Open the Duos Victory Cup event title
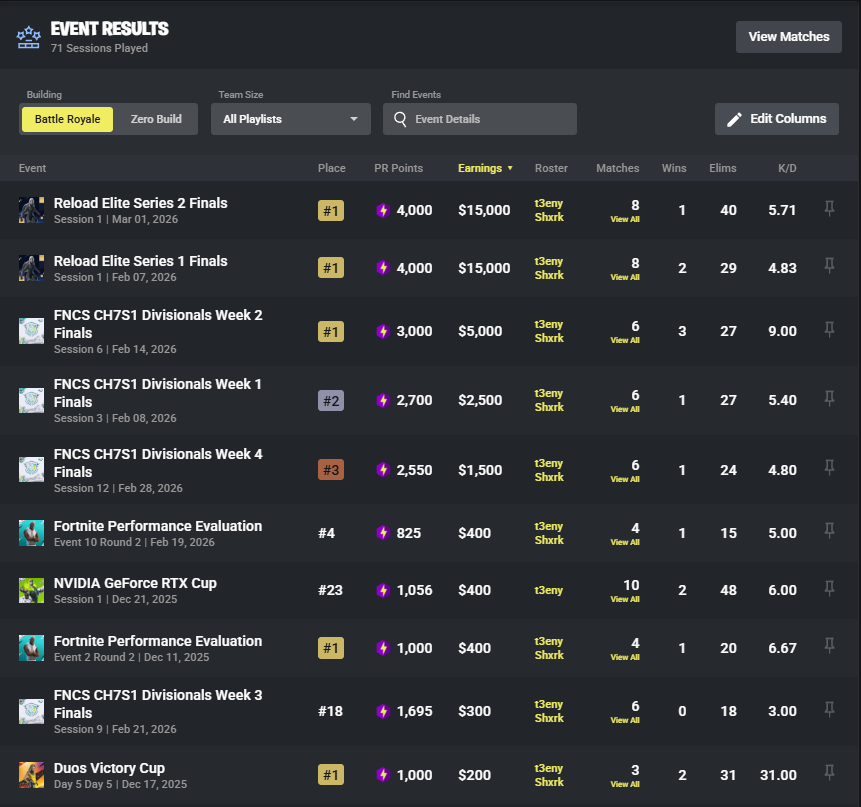861x807 pixels. (109, 768)
